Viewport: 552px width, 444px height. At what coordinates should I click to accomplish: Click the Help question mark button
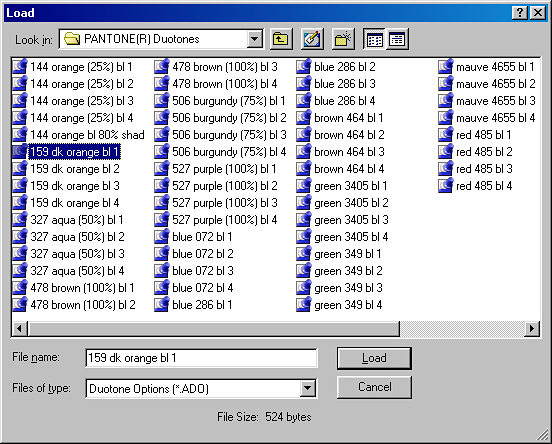[520, 13]
